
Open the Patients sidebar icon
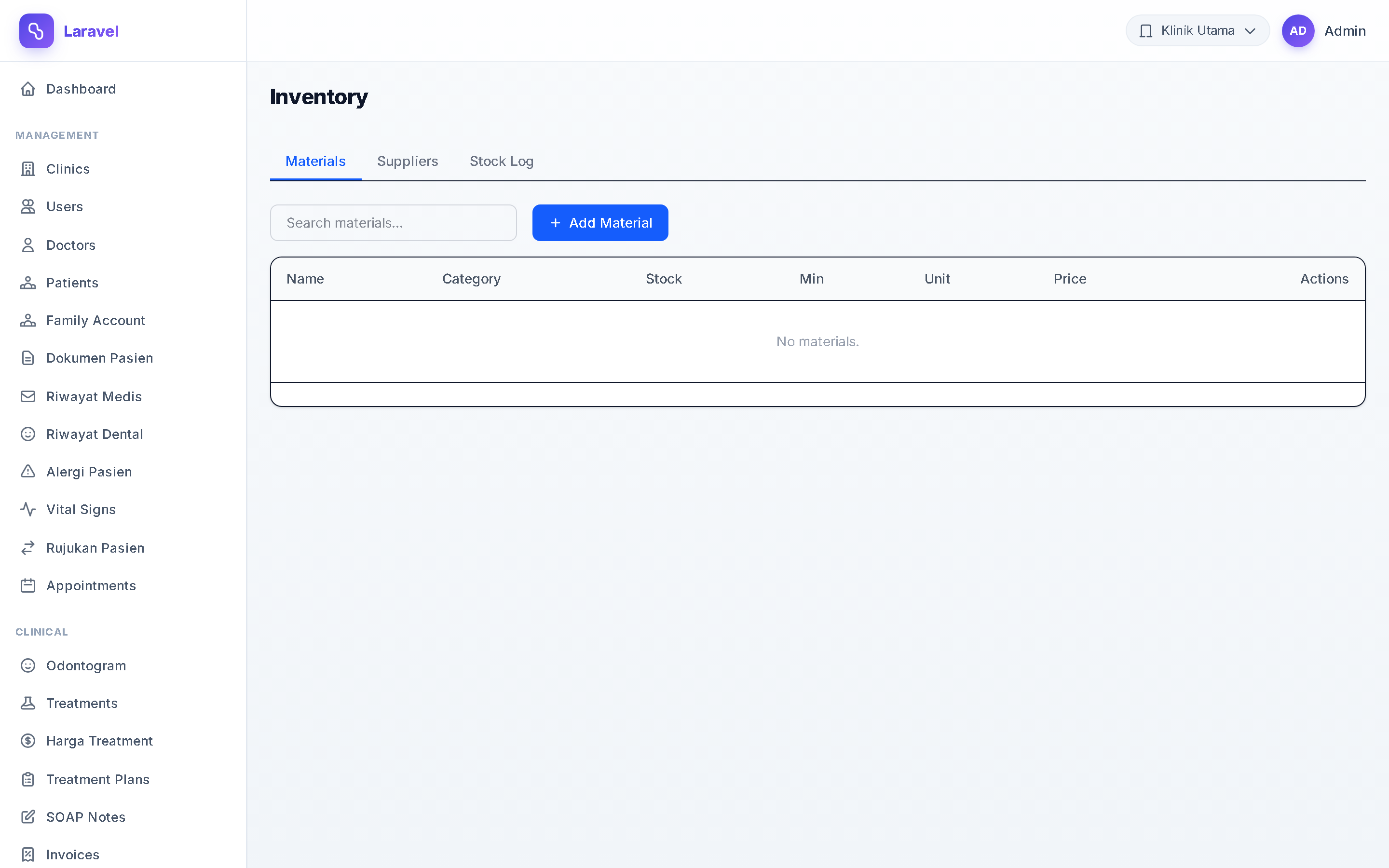pos(27,283)
